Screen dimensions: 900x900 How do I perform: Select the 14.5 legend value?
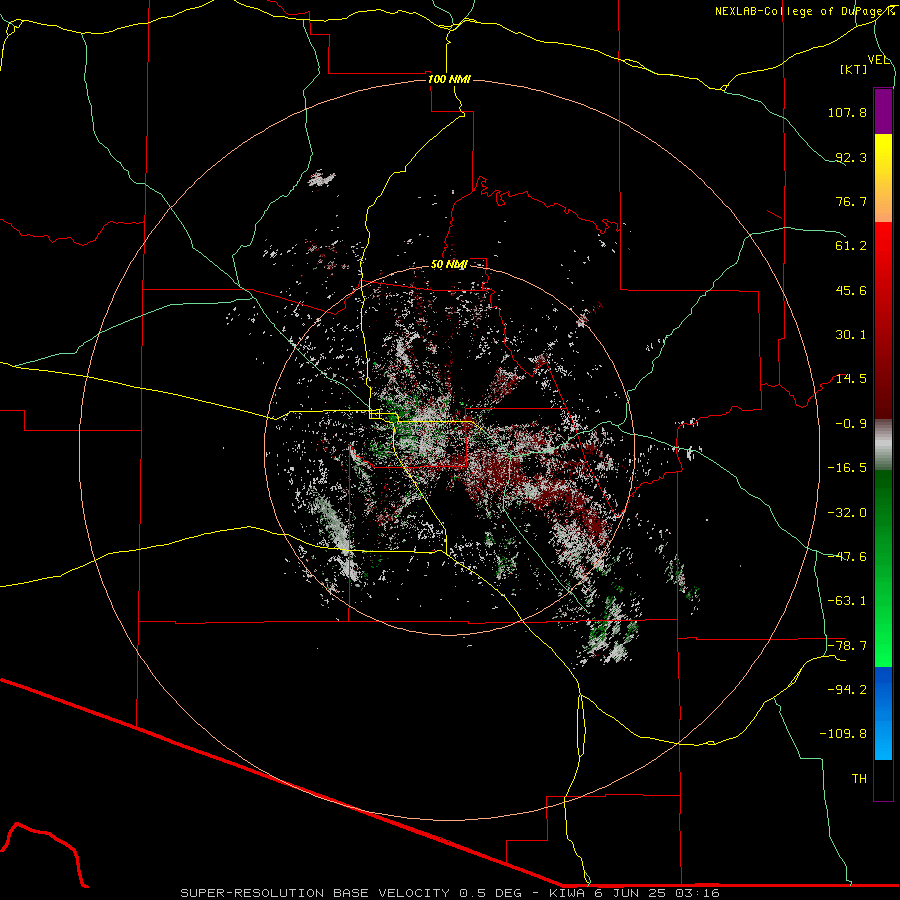851,379
